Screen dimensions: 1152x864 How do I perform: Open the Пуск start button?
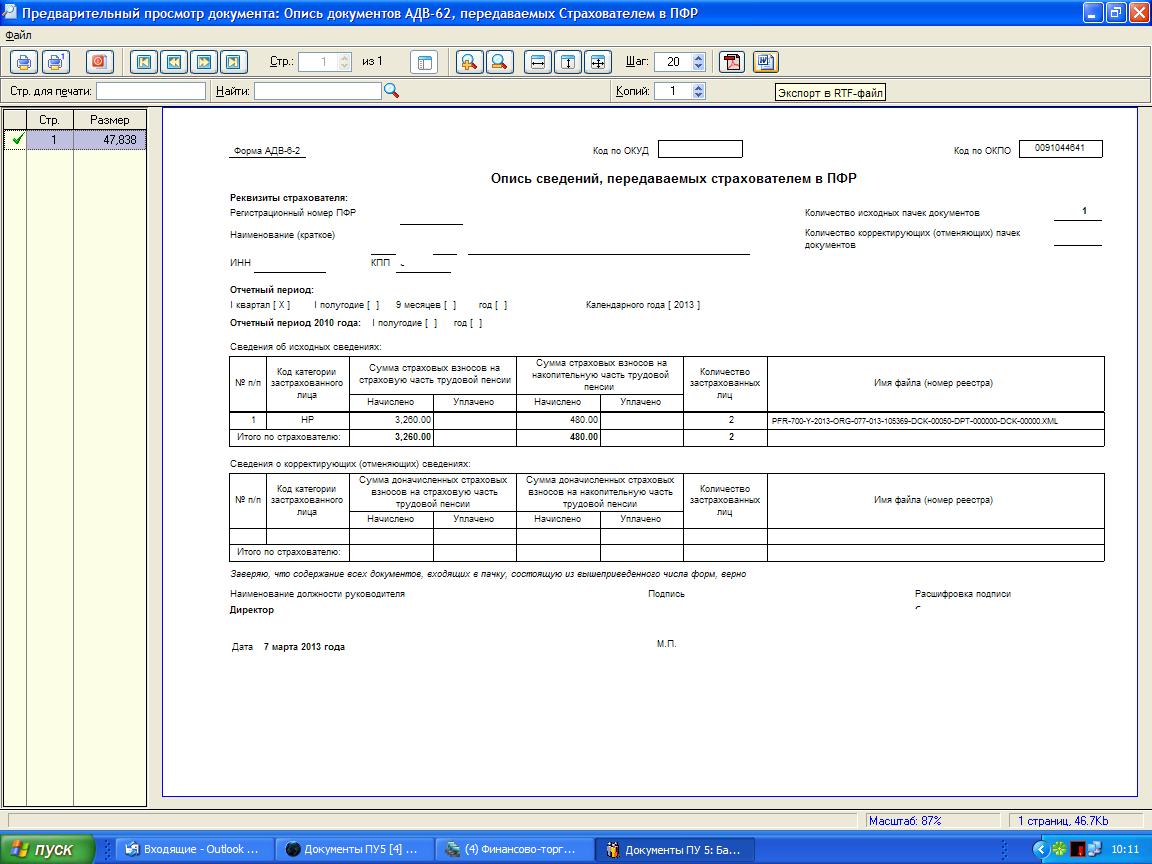tap(45, 849)
